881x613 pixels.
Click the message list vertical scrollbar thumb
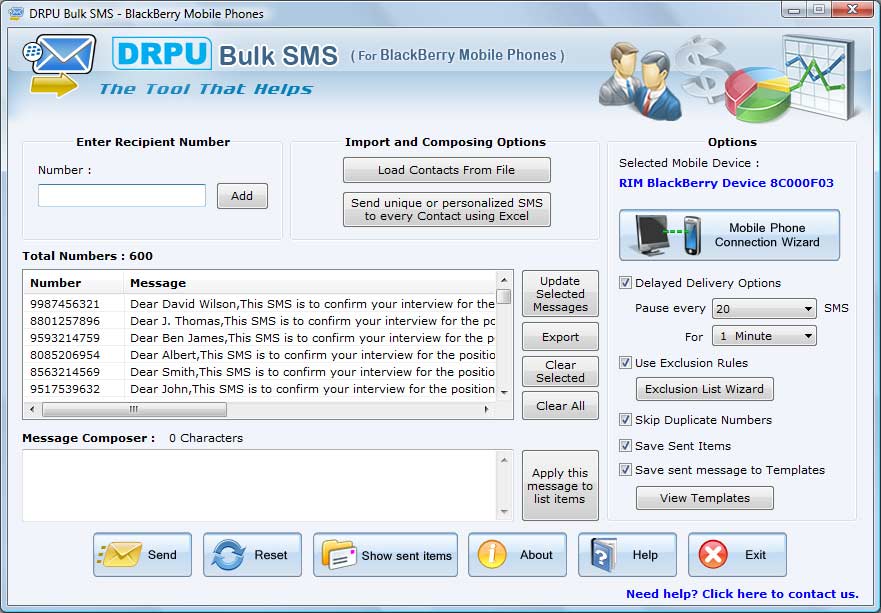pos(504,296)
